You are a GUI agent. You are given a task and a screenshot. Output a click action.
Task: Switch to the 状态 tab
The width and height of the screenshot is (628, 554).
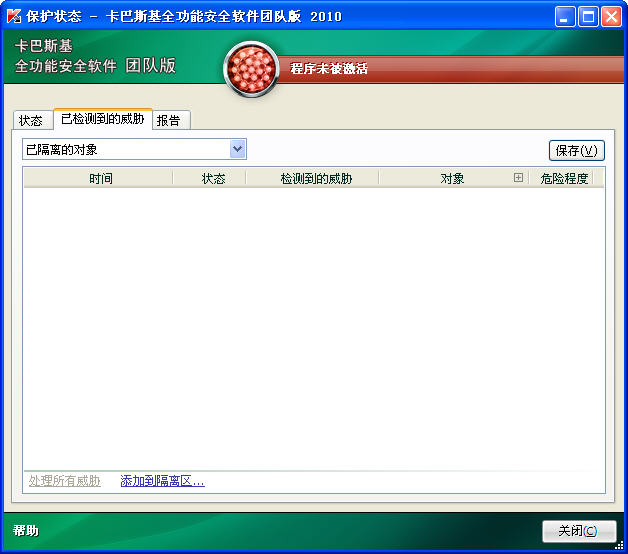click(x=31, y=121)
